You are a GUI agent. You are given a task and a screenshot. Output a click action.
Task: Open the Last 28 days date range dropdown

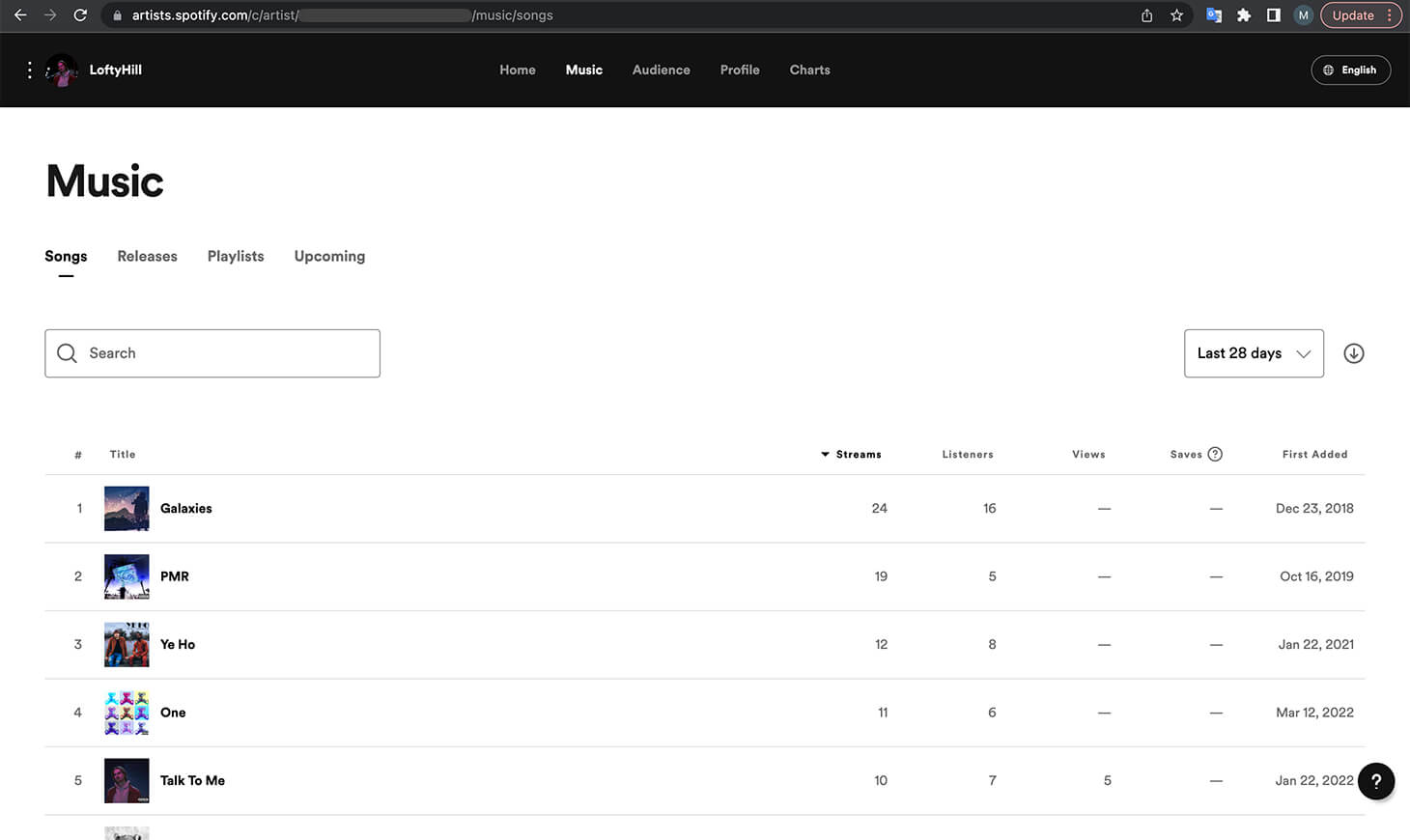tap(1254, 353)
